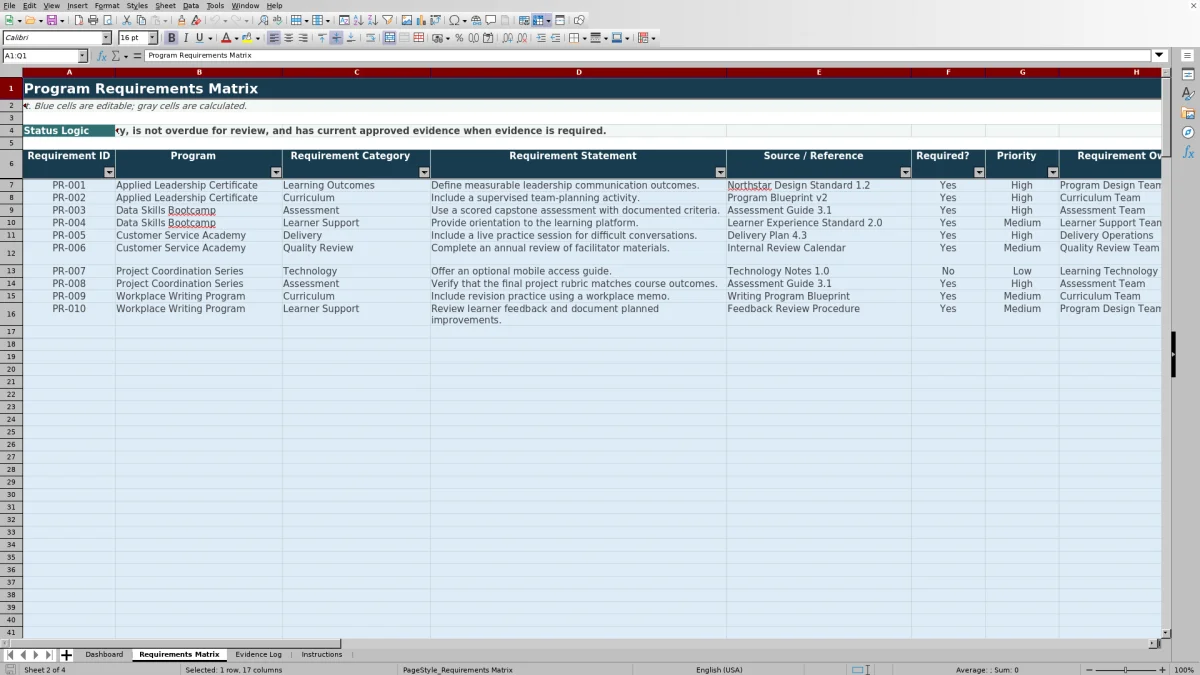
Task: Open the Function Wizard fx icon
Action: 102,56
